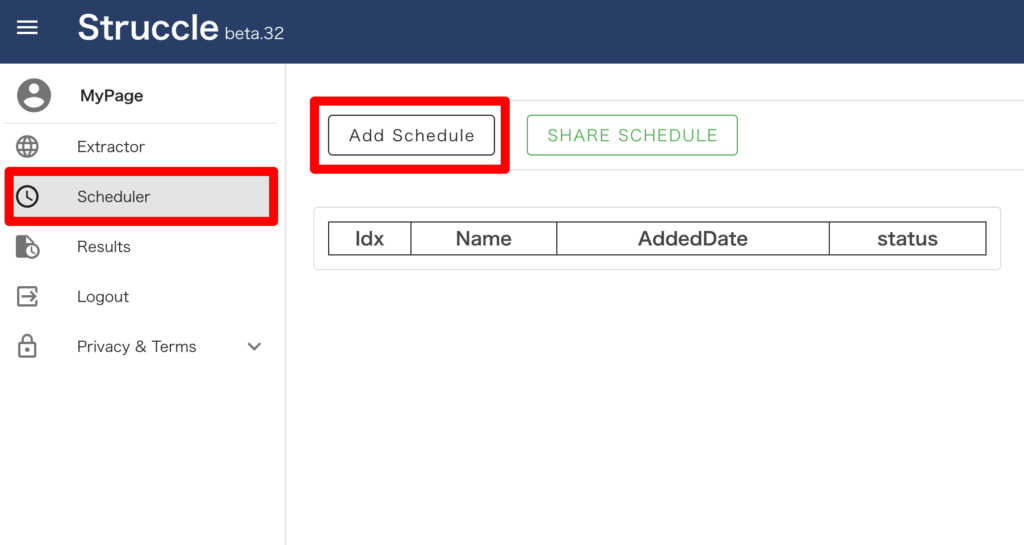
Task: Click the Extractor globe icon
Action: pos(28,147)
